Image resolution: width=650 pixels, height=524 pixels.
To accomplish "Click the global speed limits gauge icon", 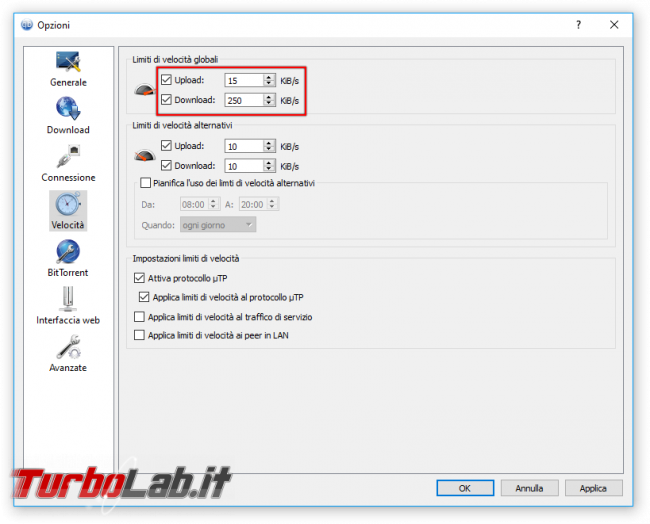I will coord(145,90).
